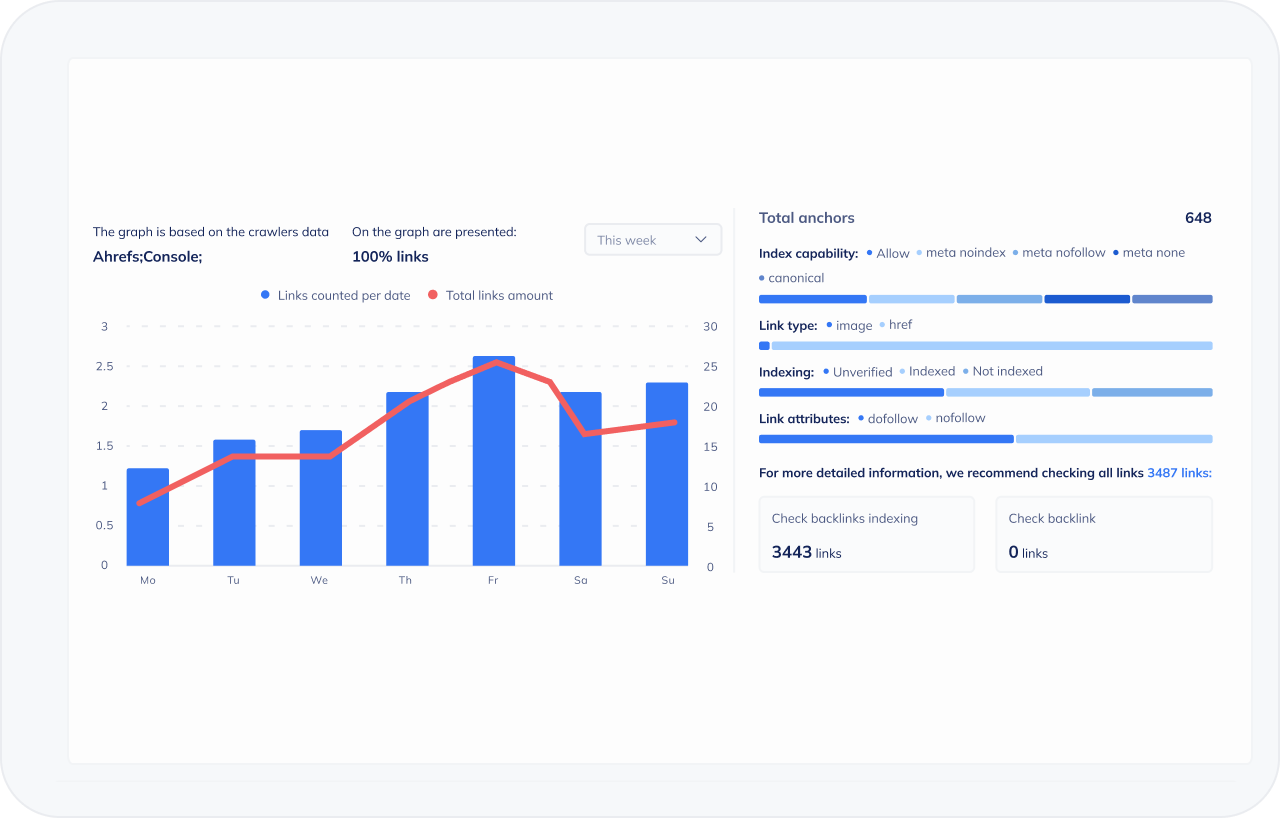Click the nofollow segment of Link attributes bar
Viewport: 1280px width, 818px height.
pyautogui.click(x=1114, y=439)
